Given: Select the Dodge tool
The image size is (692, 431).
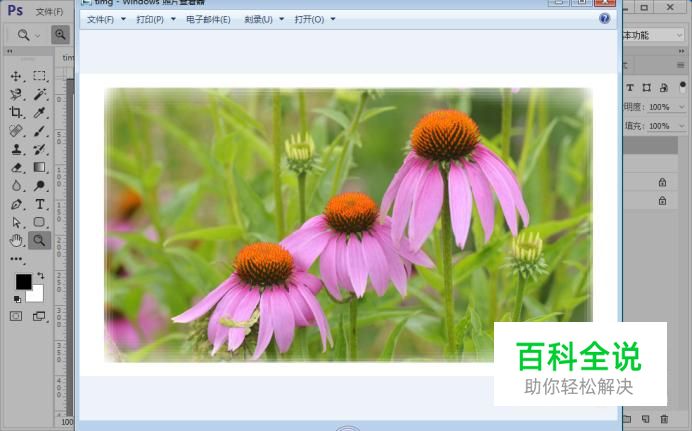Looking at the screenshot, I should click(39, 186).
